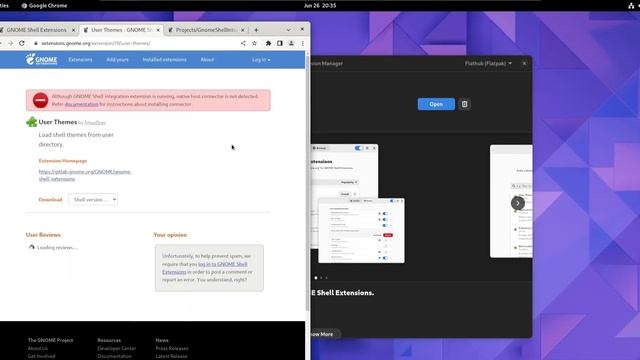Expand the Flathub (Flatpak) source dropdown
This screenshot has width=640, height=360.
coord(488,63)
